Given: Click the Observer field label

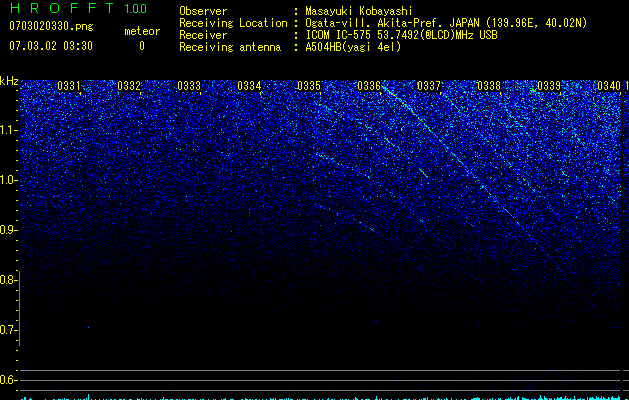Looking at the screenshot, I should point(203,11).
